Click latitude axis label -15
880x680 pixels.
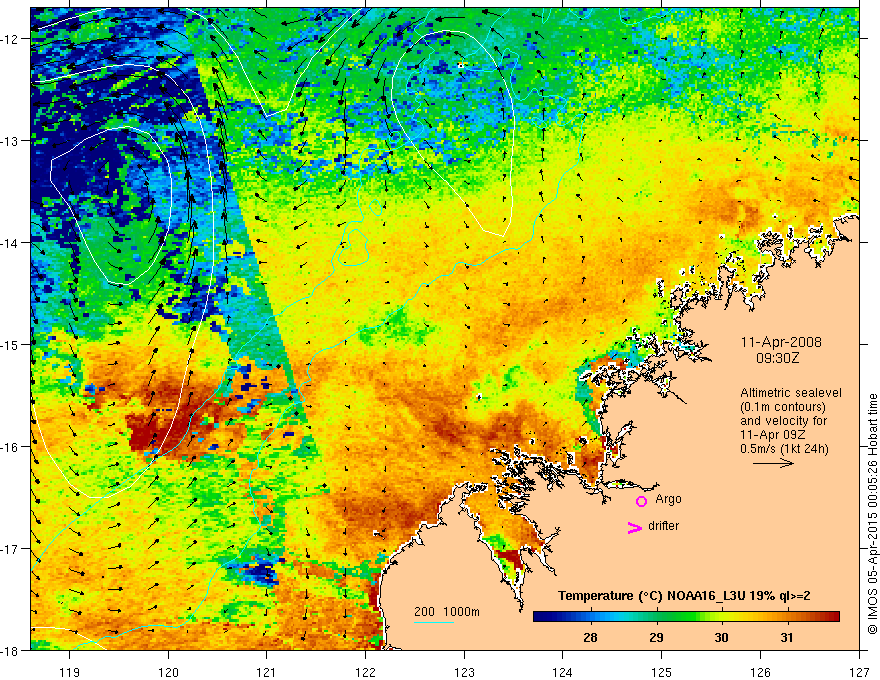point(11,344)
